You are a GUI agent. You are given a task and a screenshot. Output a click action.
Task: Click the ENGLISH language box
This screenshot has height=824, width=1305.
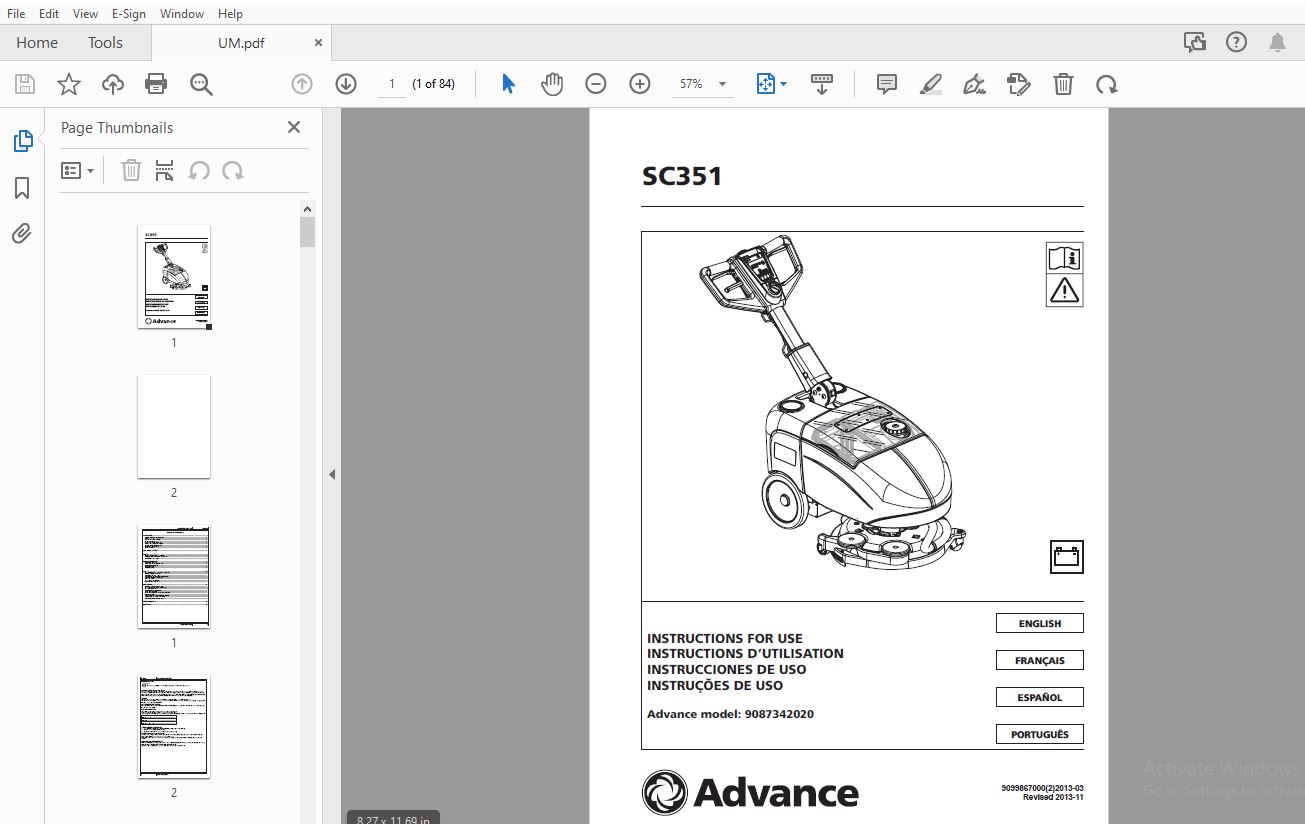click(x=1040, y=623)
